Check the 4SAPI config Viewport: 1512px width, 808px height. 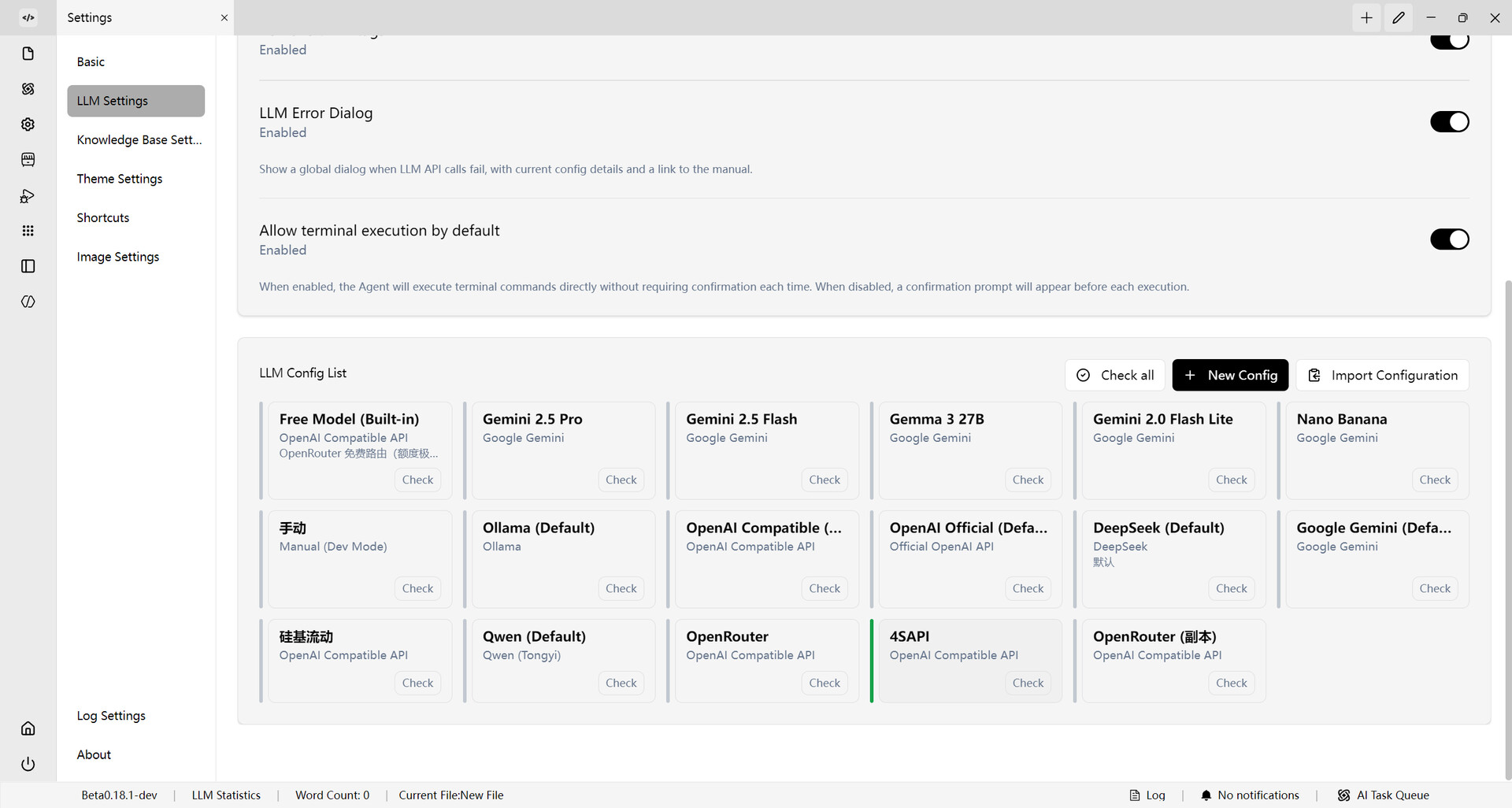1028,683
